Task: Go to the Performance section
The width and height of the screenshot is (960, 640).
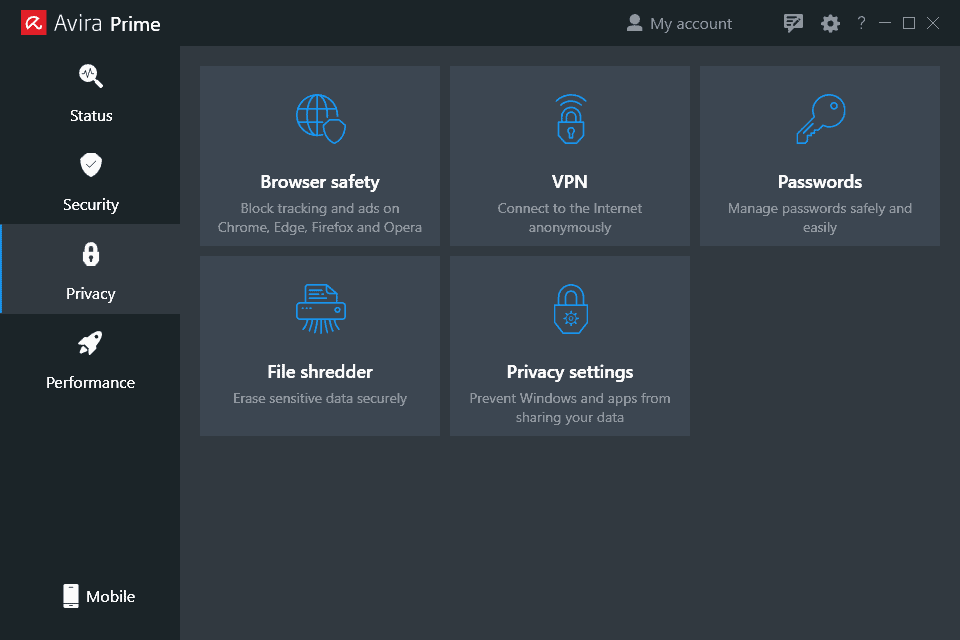Action: pyautogui.click(x=91, y=358)
